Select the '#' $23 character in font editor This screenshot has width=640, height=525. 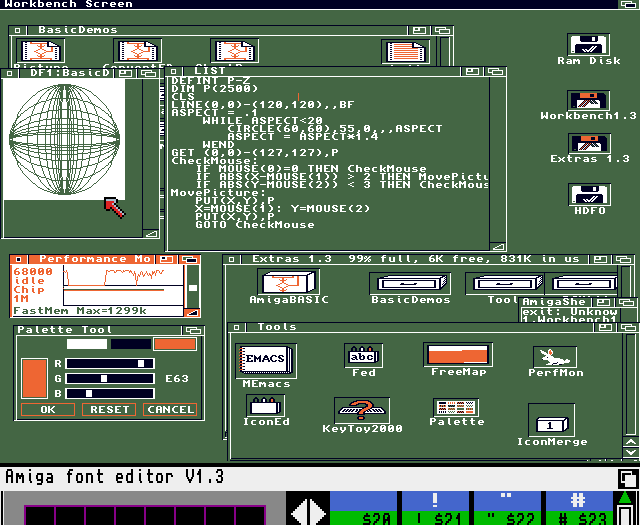pos(579,508)
